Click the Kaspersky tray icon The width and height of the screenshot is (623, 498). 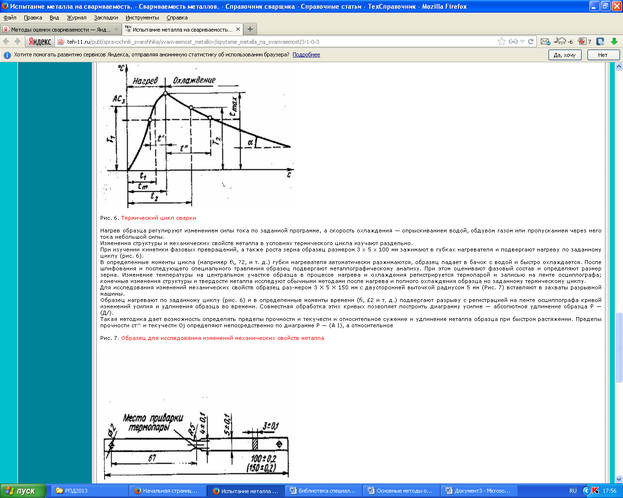point(595,491)
